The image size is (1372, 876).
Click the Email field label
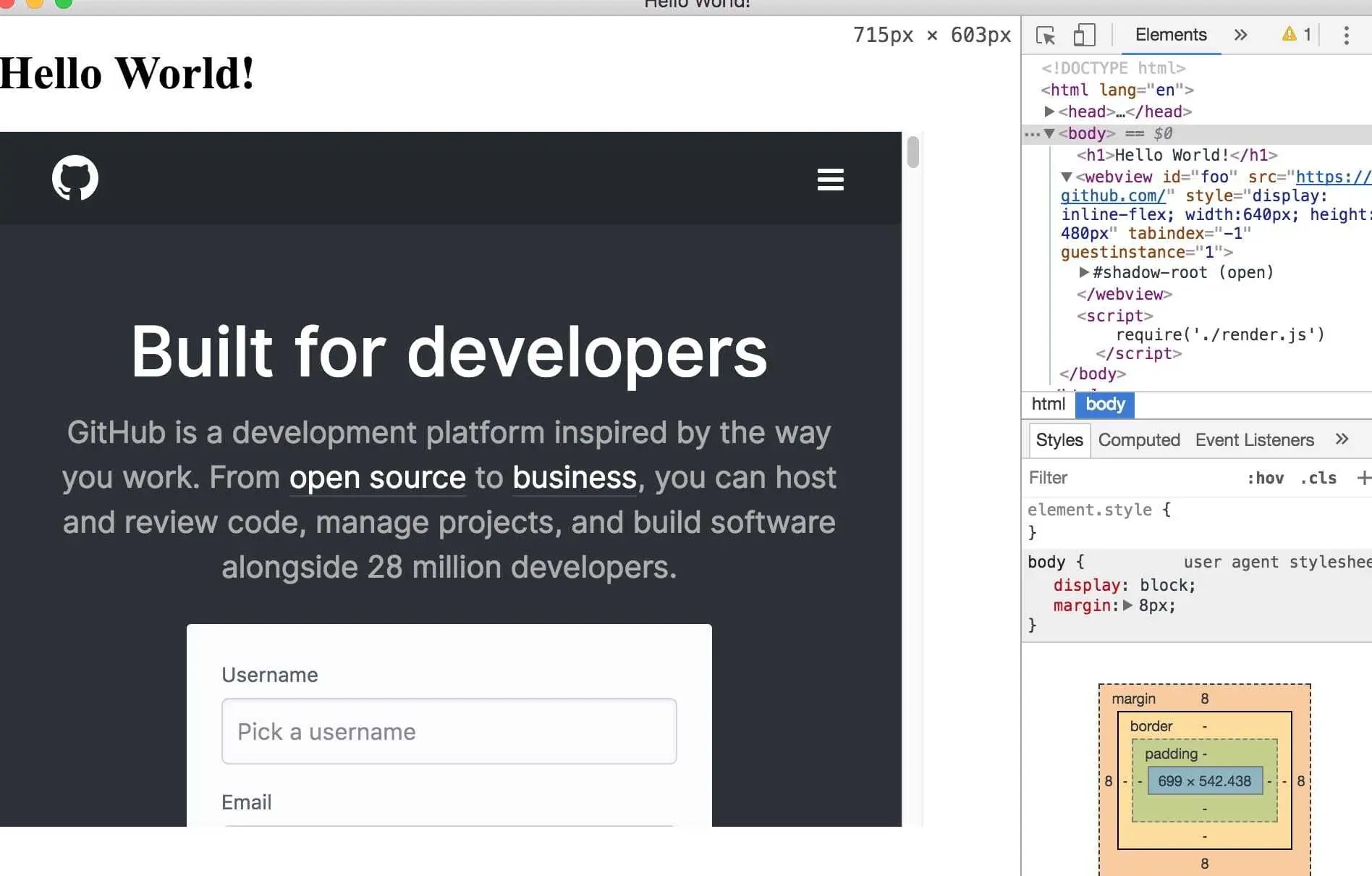(247, 802)
